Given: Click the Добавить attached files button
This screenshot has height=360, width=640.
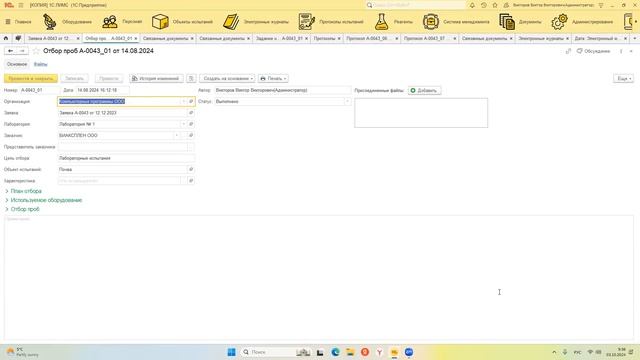Looking at the screenshot, I should coord(424,90).
